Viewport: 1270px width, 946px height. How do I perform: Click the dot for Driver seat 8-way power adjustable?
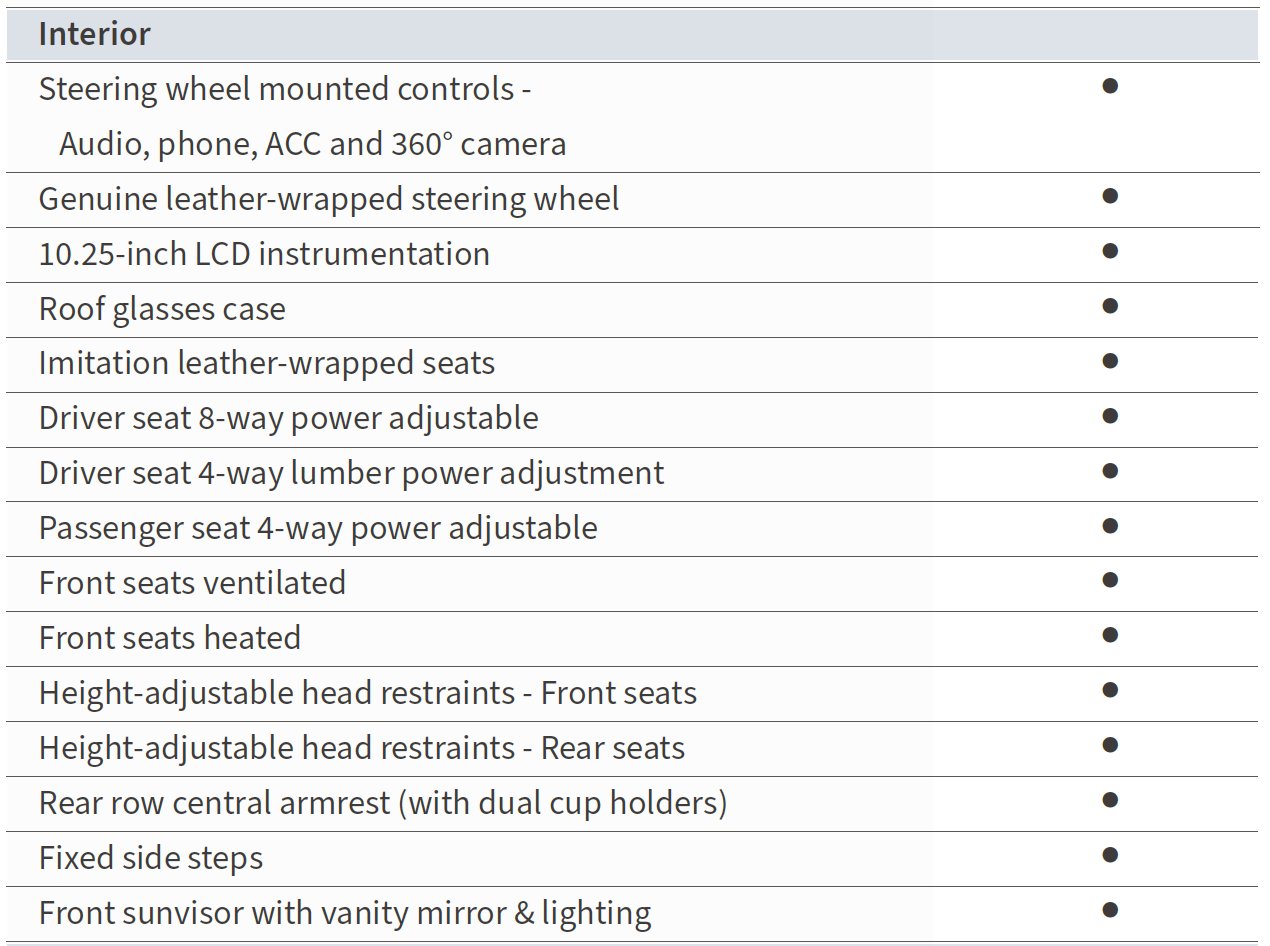[x=1109, y=416]
